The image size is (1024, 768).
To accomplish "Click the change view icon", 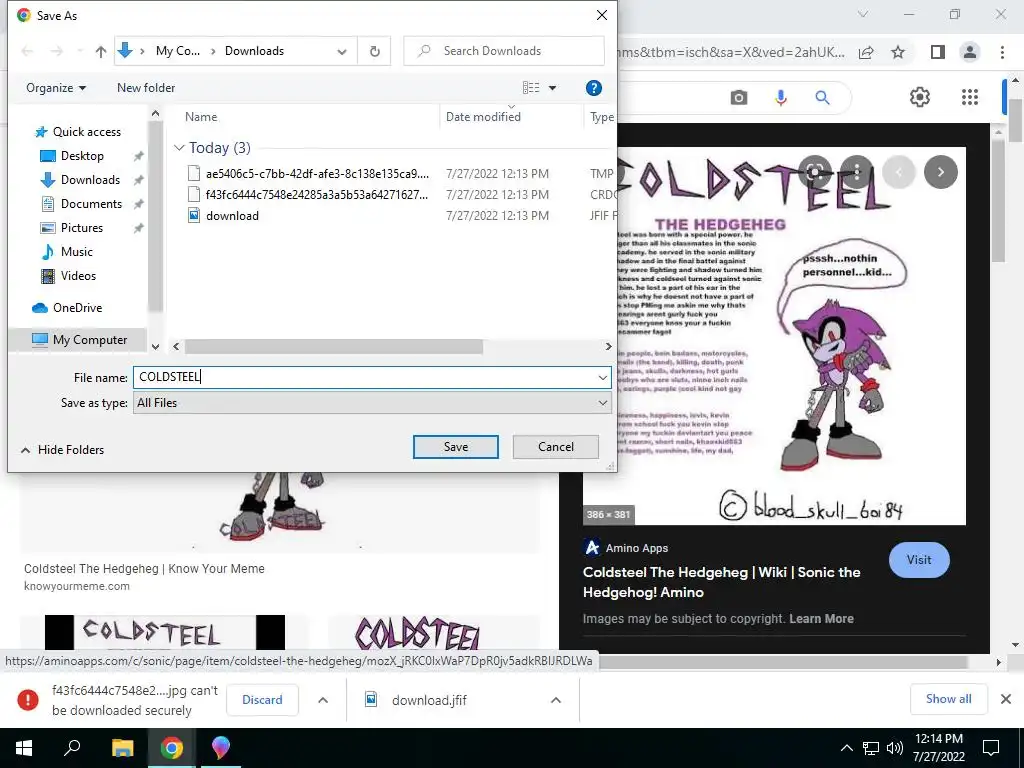I will coord(531,88).
